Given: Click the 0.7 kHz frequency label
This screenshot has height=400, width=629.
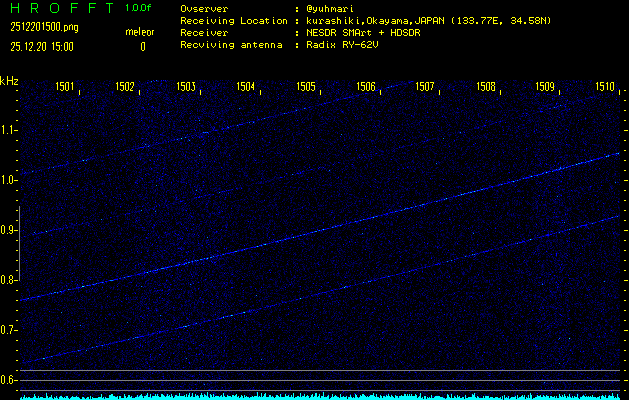Looking at the screenshot, I should [9, 330].
